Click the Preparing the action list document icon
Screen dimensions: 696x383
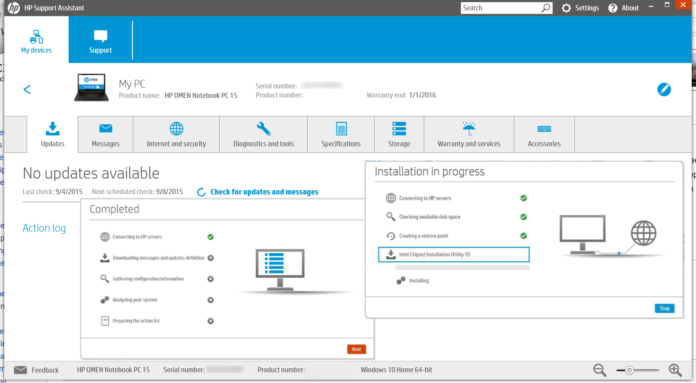pyautogui.click(x=105, y=321)
